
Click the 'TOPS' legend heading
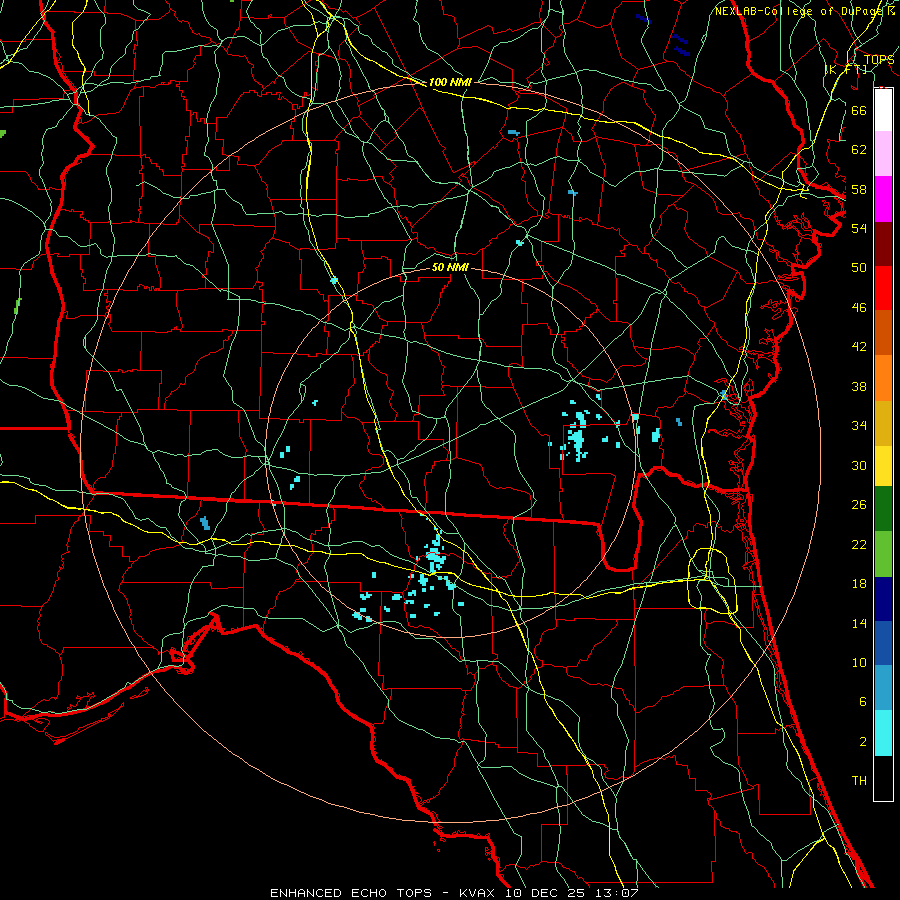(x=879, y=59)
